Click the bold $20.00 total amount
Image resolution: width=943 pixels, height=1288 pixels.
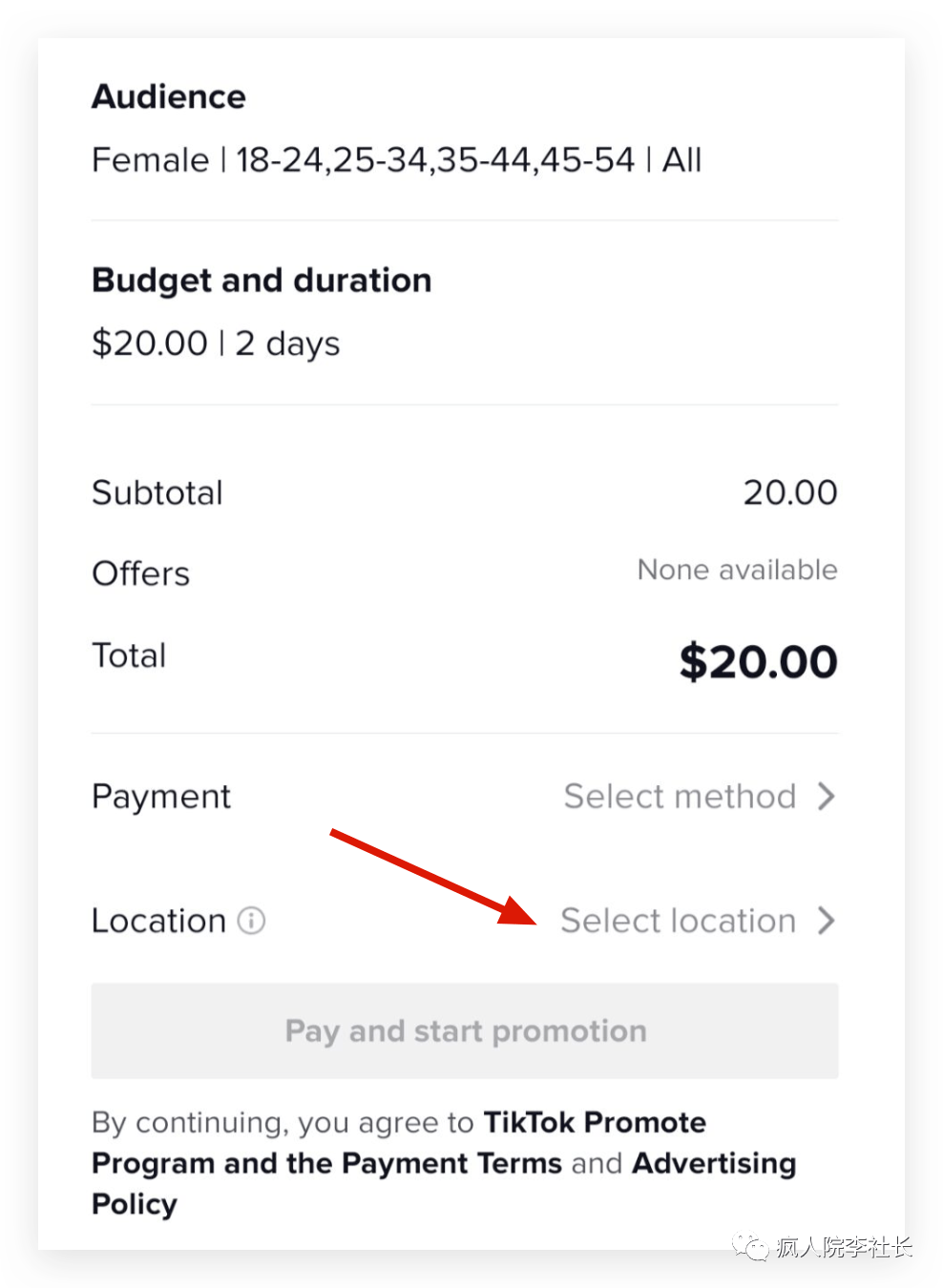758,661
